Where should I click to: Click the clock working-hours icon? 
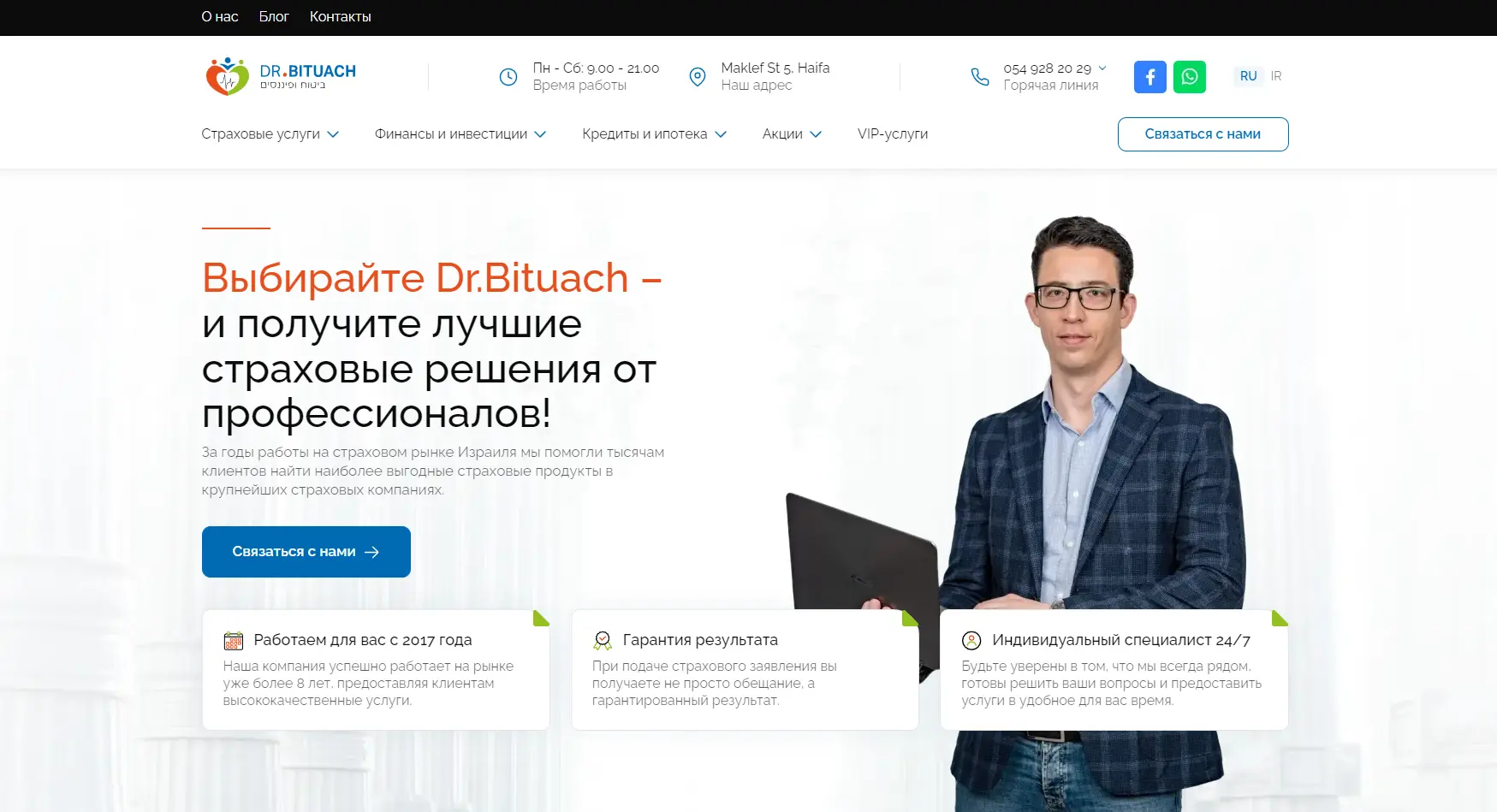pyautogui.click(x=508, y=77)
